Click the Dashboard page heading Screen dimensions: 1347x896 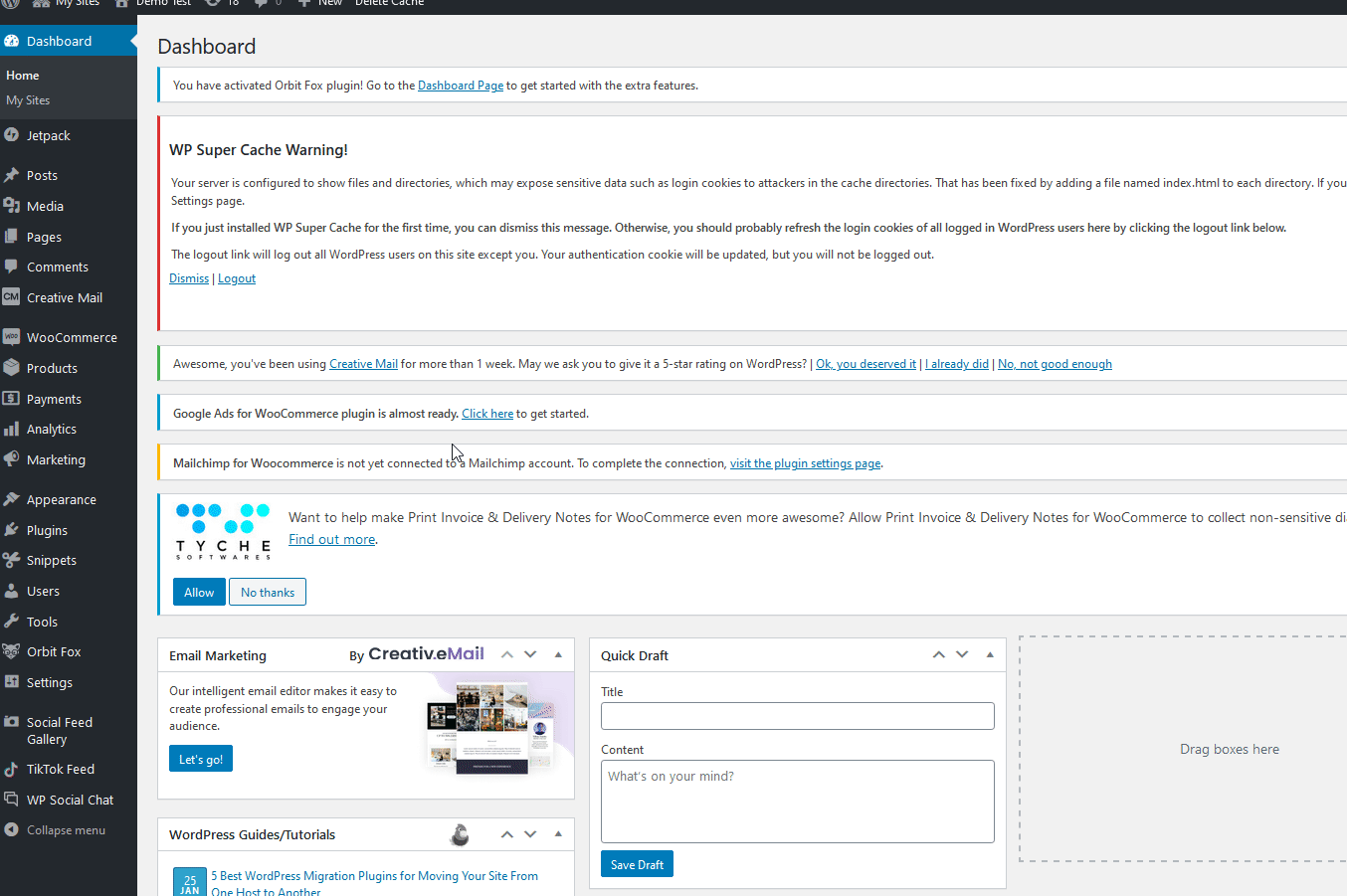point(207,47)
